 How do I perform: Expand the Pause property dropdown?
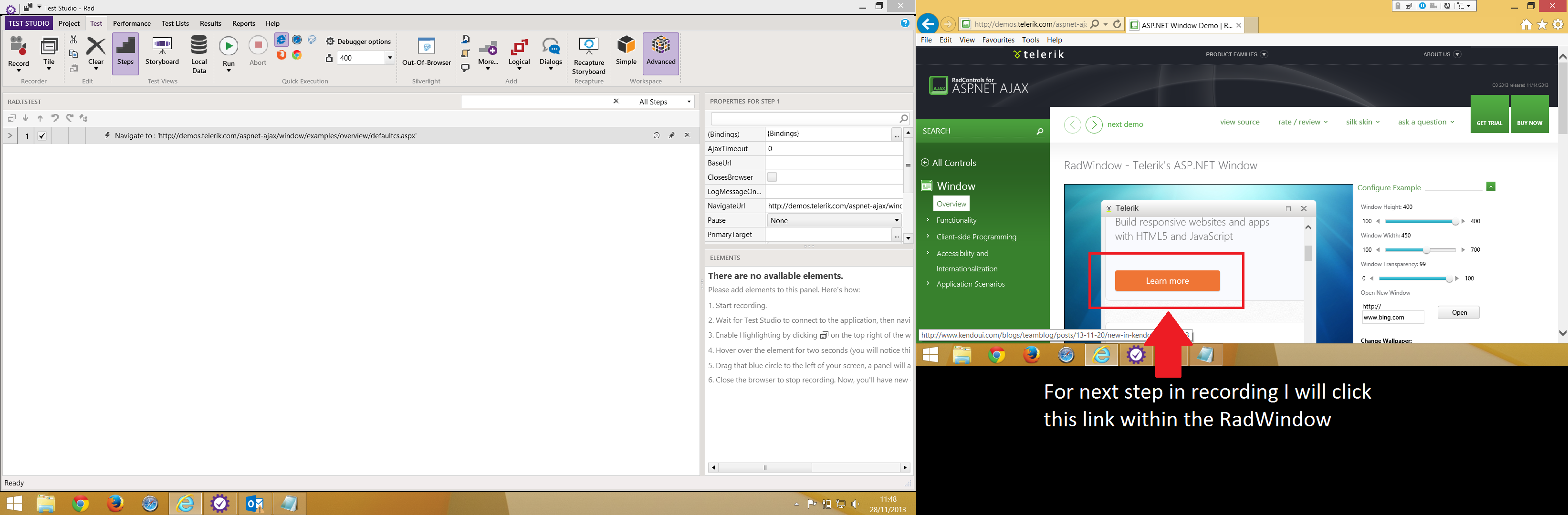tap(896, 220)
